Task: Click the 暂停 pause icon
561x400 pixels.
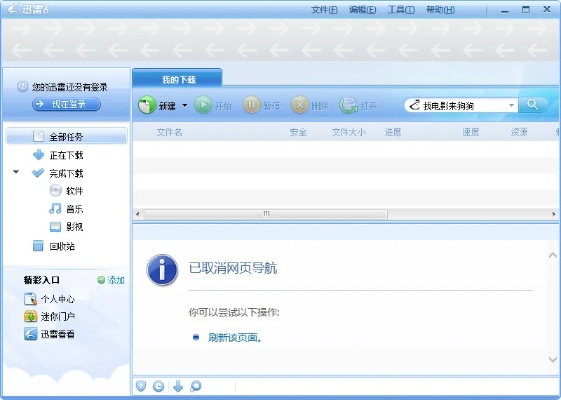Action: 252,105
